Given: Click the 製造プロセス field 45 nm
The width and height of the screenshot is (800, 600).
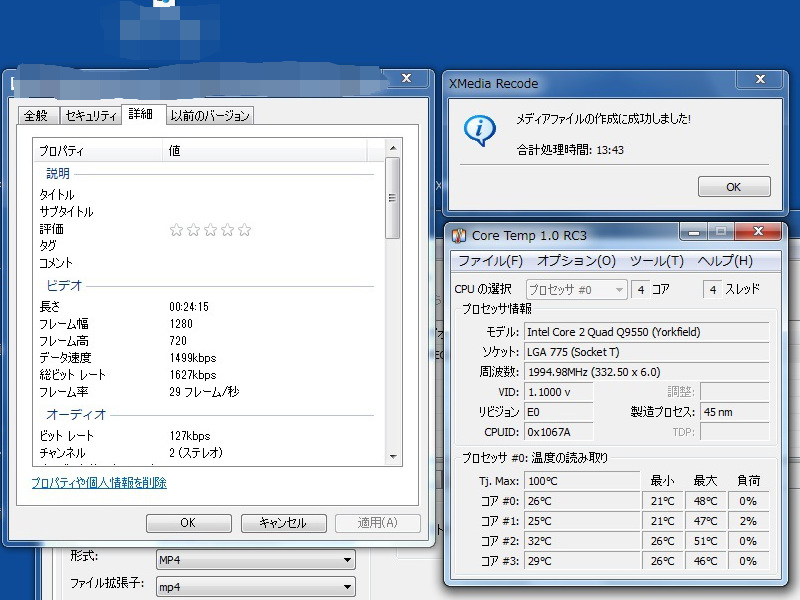Looking at the screenshot, I should [735, 412].
